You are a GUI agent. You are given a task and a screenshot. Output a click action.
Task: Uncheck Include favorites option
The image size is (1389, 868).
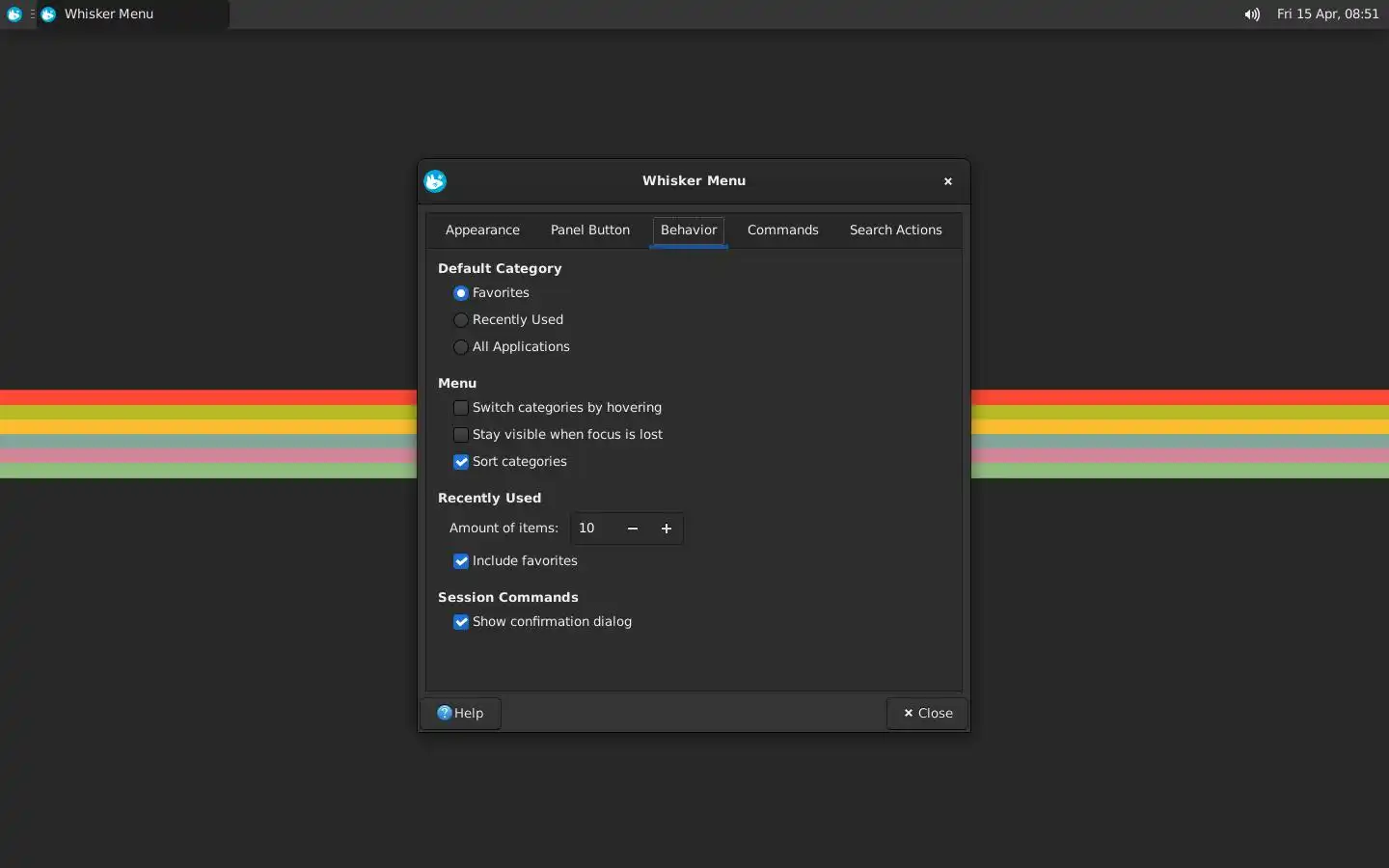515,561
